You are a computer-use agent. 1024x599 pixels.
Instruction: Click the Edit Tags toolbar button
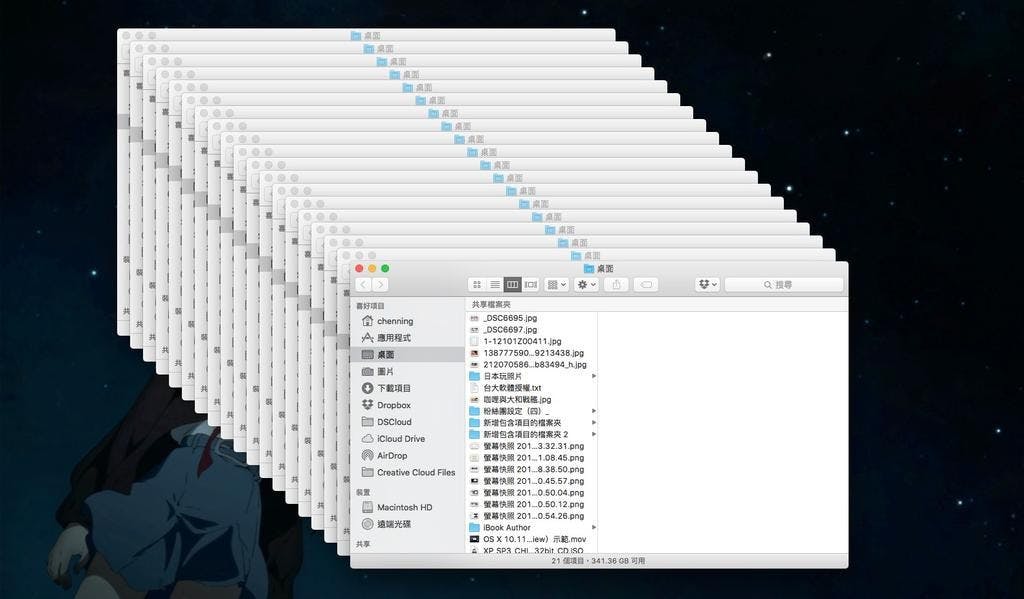click(646, 285)
